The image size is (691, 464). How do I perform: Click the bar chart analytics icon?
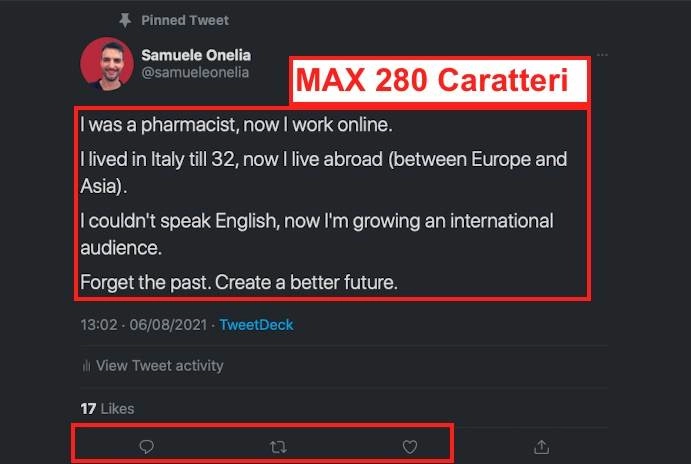[x=86, y=366]
